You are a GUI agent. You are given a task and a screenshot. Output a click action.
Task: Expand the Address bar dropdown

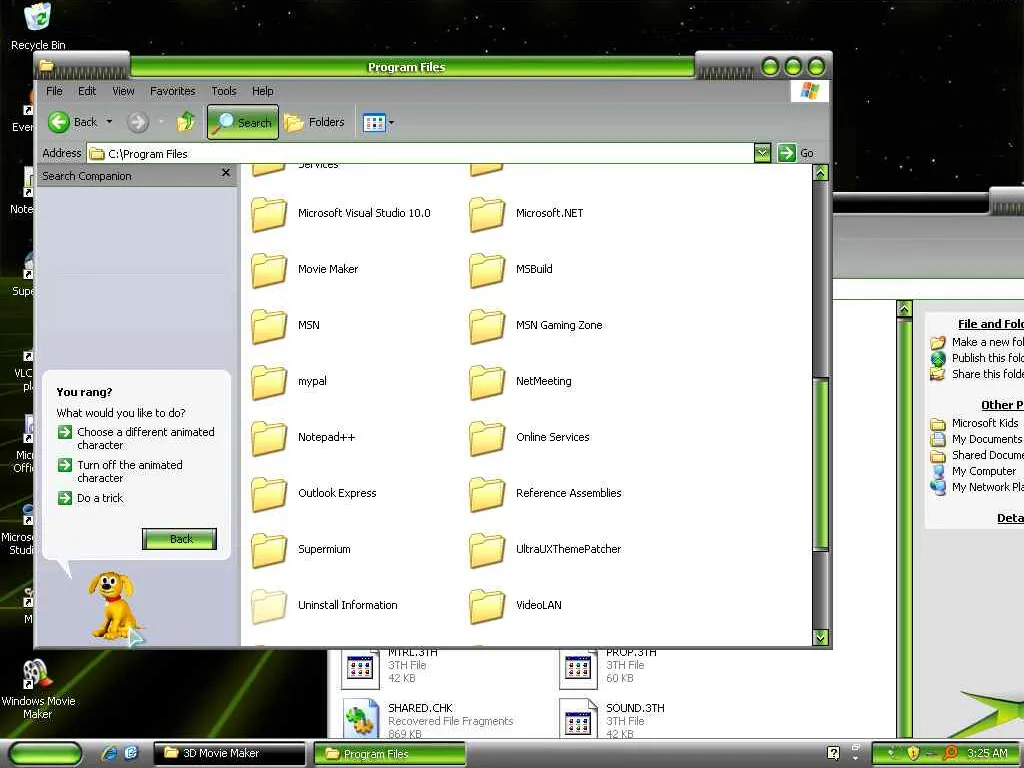[761, 153]
